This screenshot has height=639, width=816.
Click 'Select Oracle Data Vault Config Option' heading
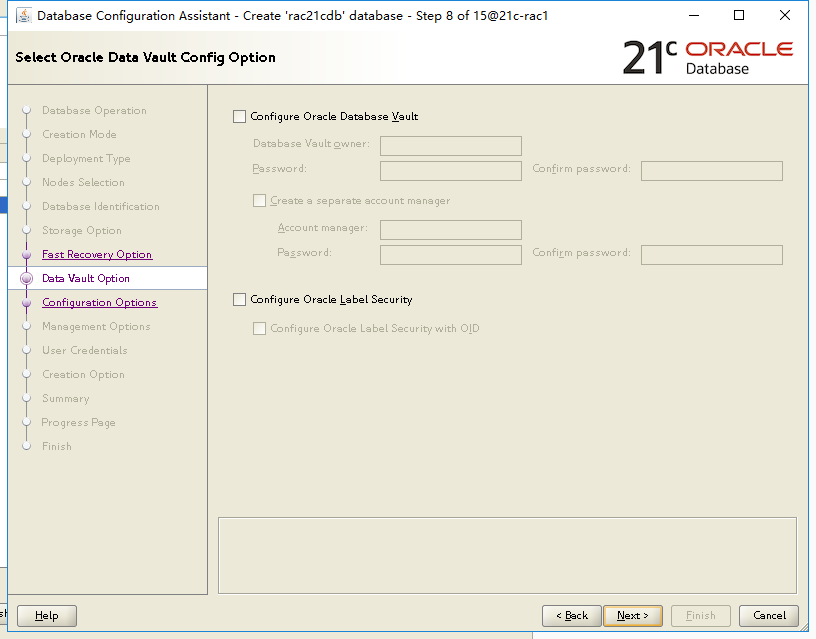tap(145, 58)
